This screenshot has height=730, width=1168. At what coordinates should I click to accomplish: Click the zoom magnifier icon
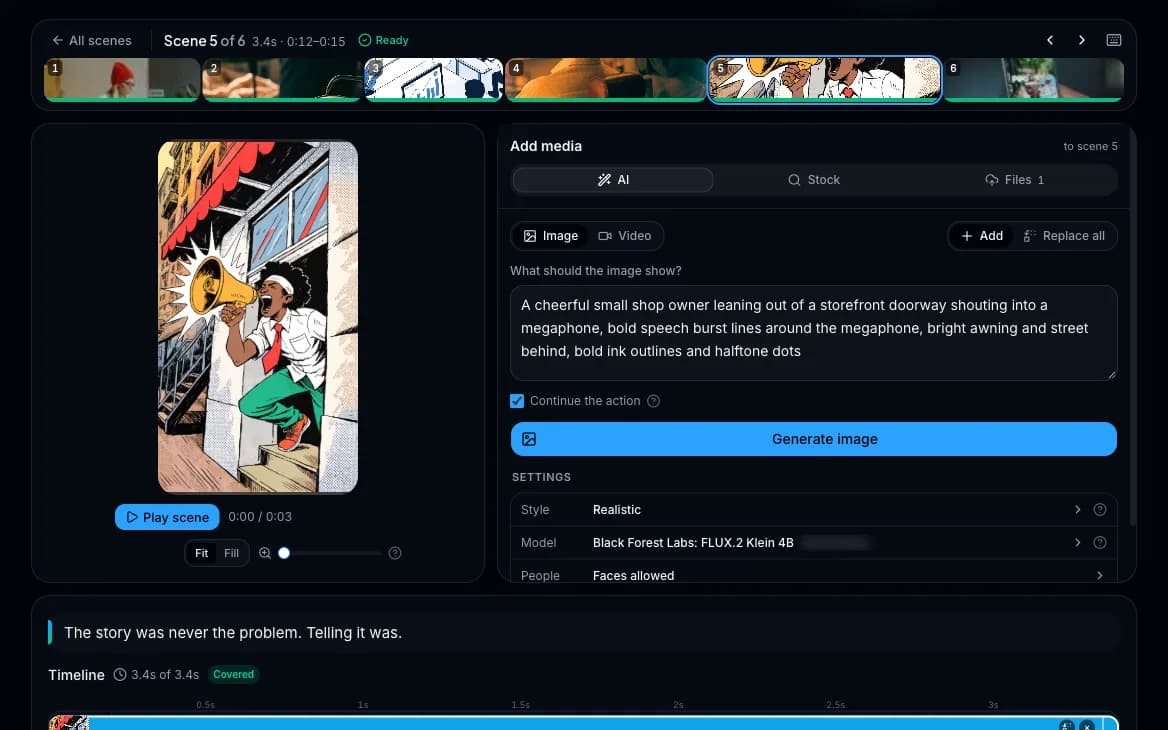(x=264, y=553)
